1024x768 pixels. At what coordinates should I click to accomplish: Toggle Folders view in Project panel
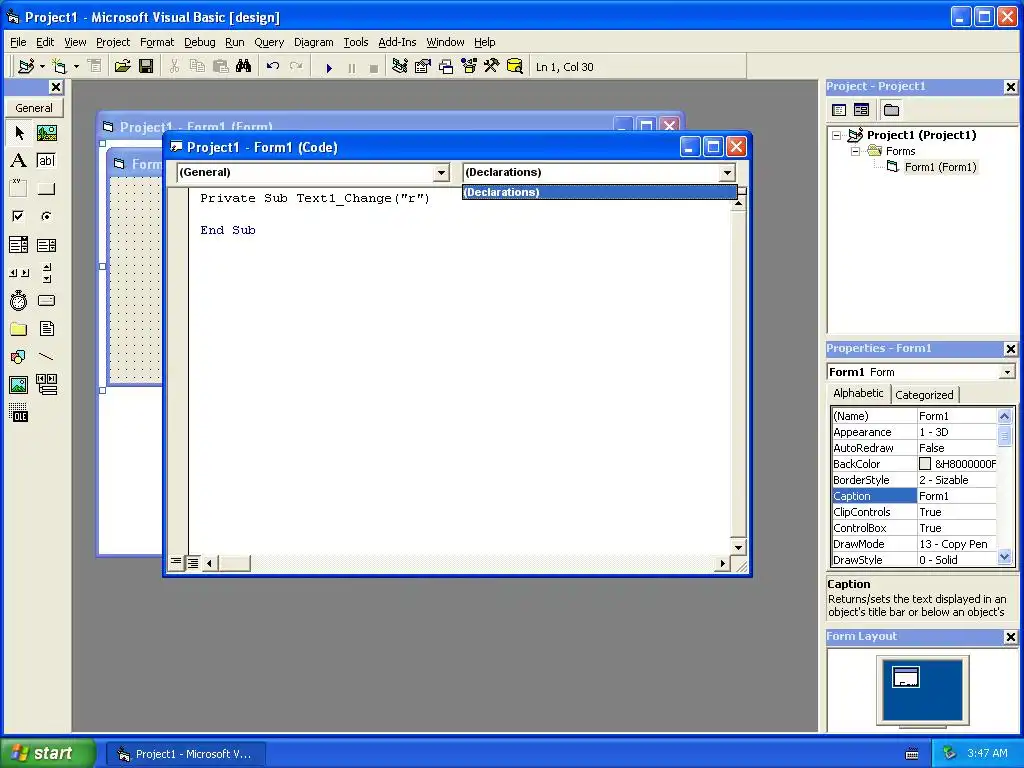click(891, 110)
